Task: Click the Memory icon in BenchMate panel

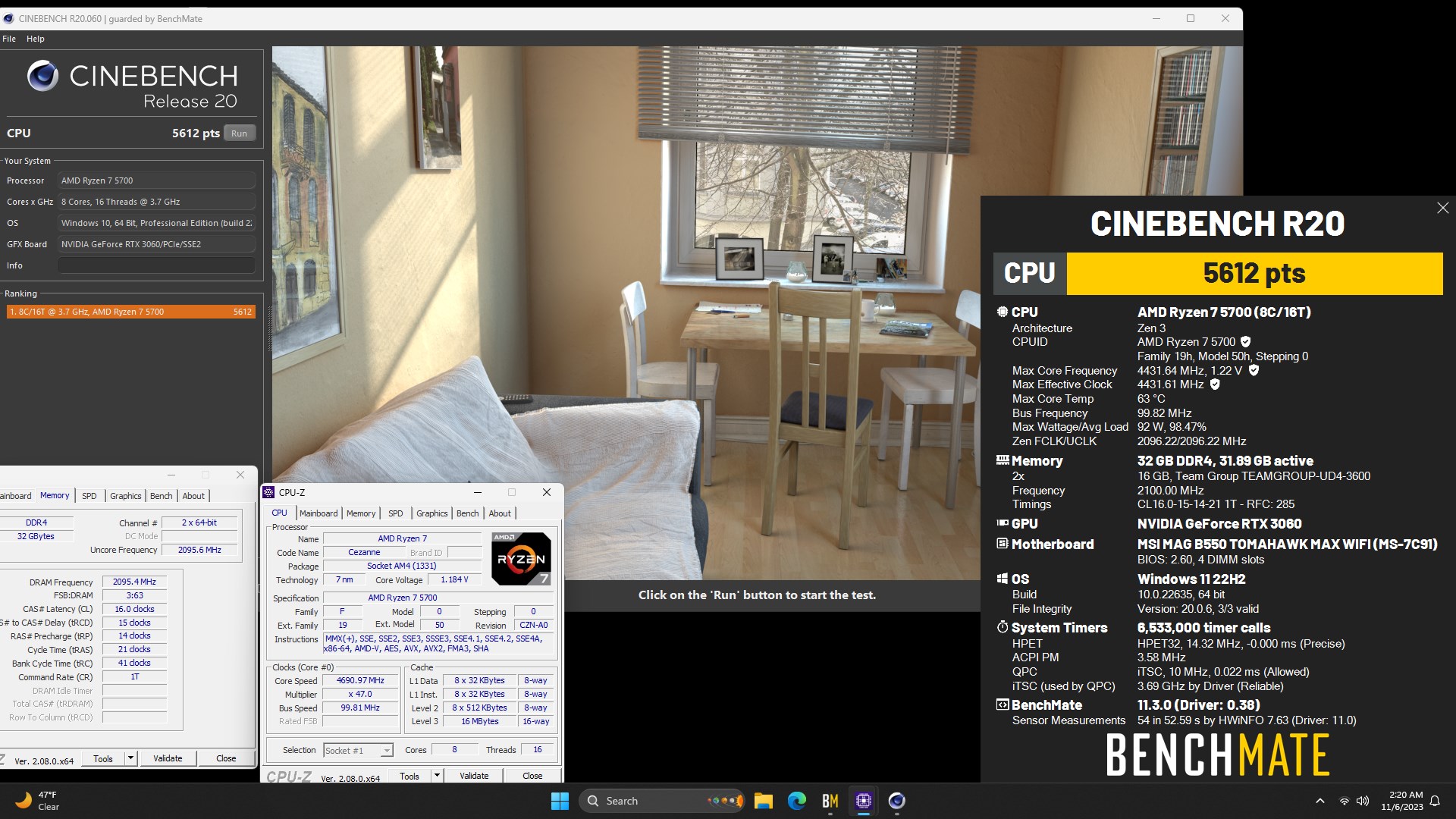Action: (x=1003, y=460)
